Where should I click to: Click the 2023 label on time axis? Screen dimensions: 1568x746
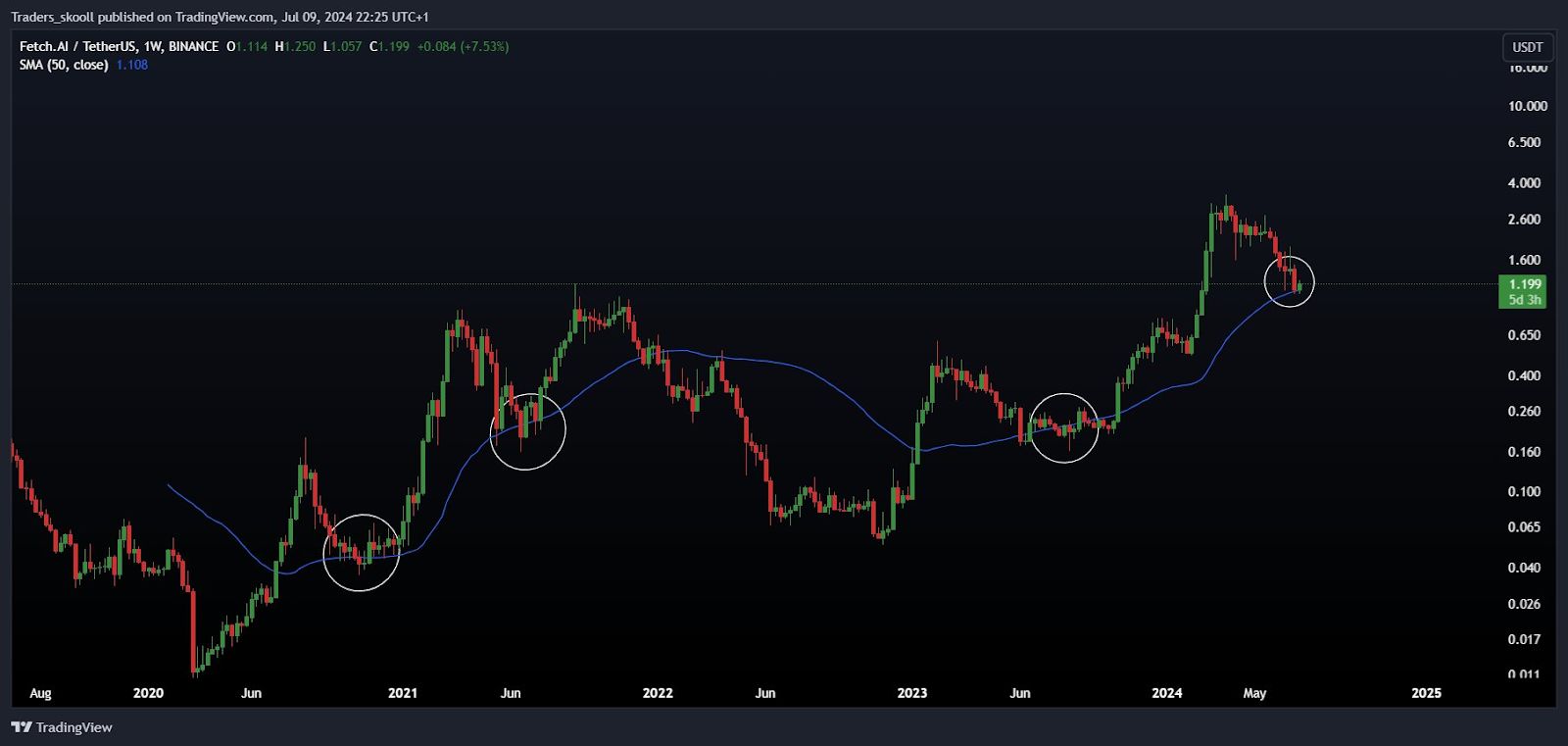click(x=912, y=693)
